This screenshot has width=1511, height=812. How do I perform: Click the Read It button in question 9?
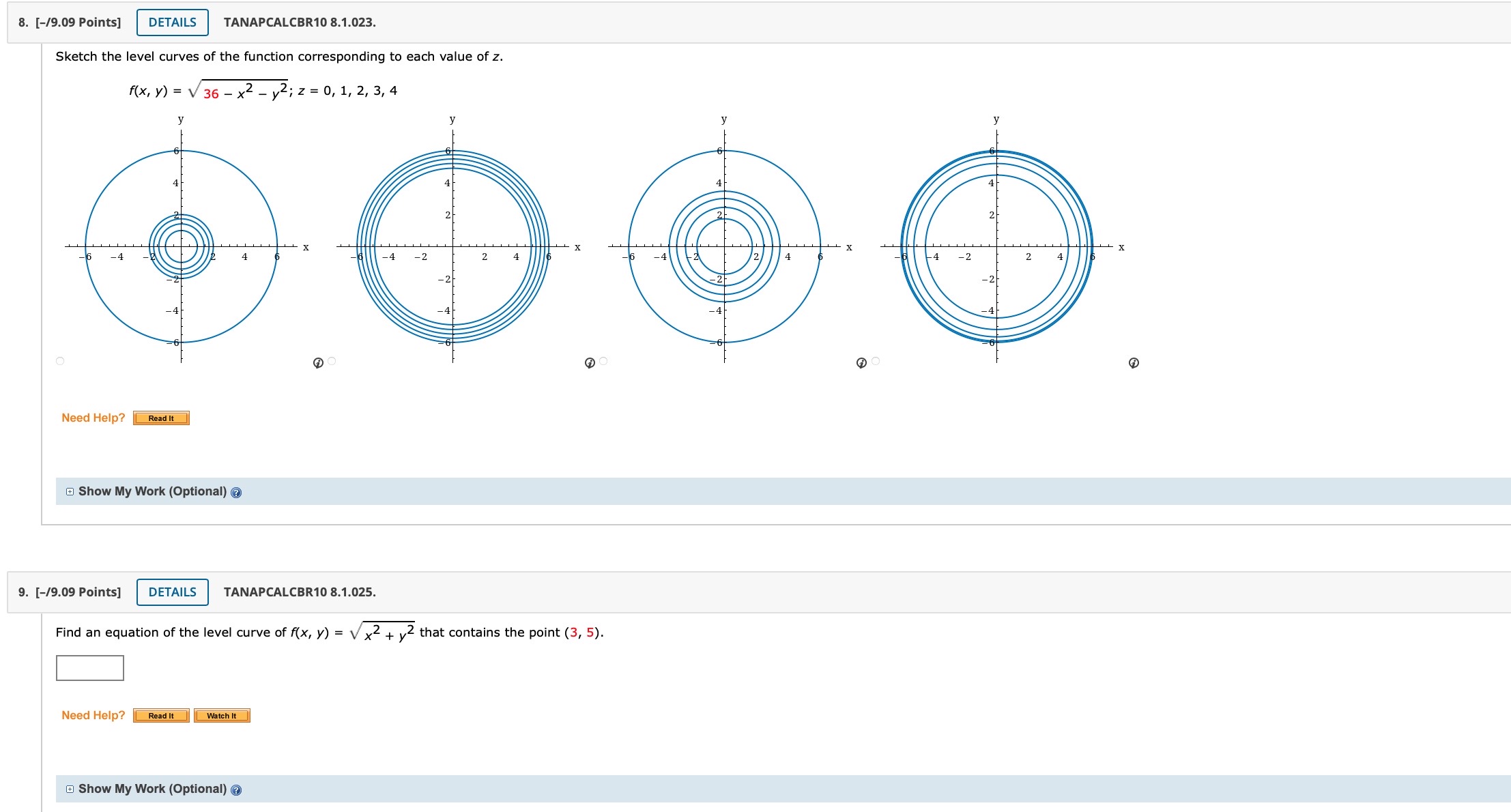[161, 716]
